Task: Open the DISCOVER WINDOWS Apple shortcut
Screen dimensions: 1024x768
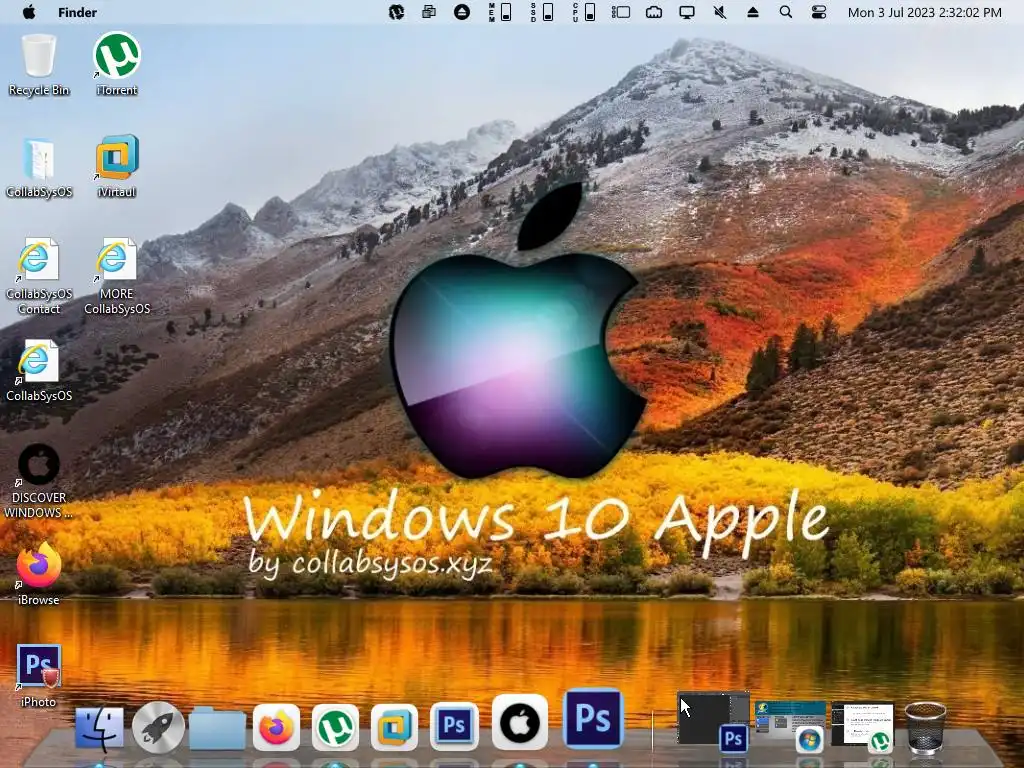Action: [x=39, y=481]
